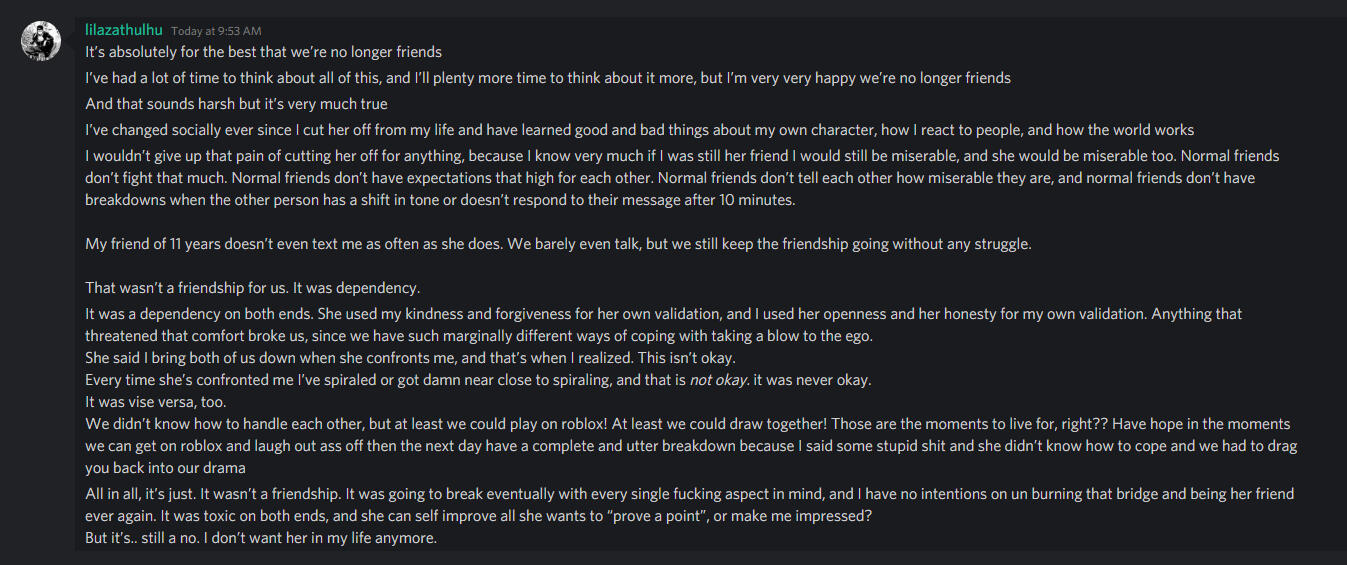Click the "Today at 9:53 AM" timestamp

216,31
